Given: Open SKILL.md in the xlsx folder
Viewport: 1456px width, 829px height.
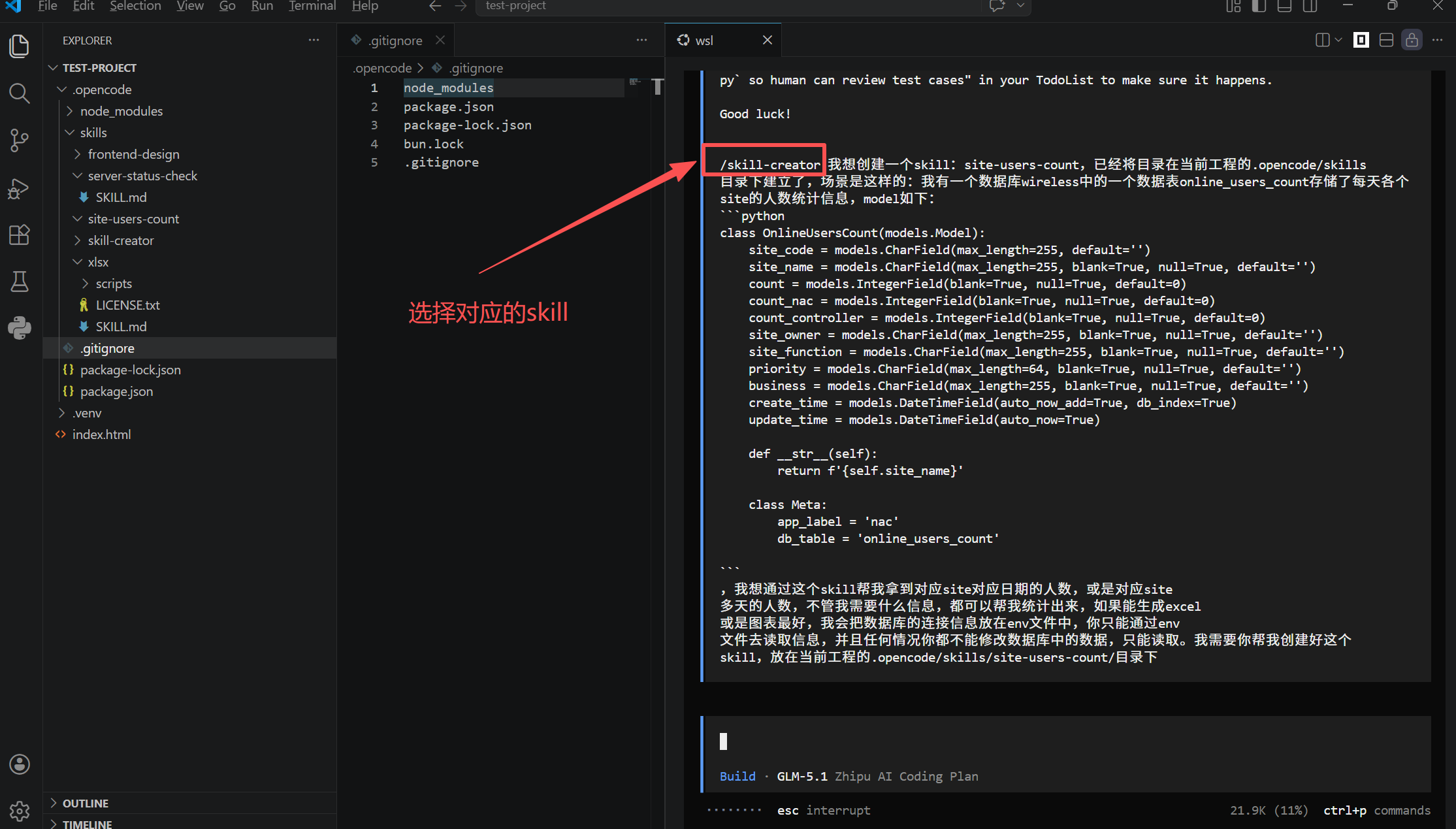Looking at the screenshot, I should (121, 327).
